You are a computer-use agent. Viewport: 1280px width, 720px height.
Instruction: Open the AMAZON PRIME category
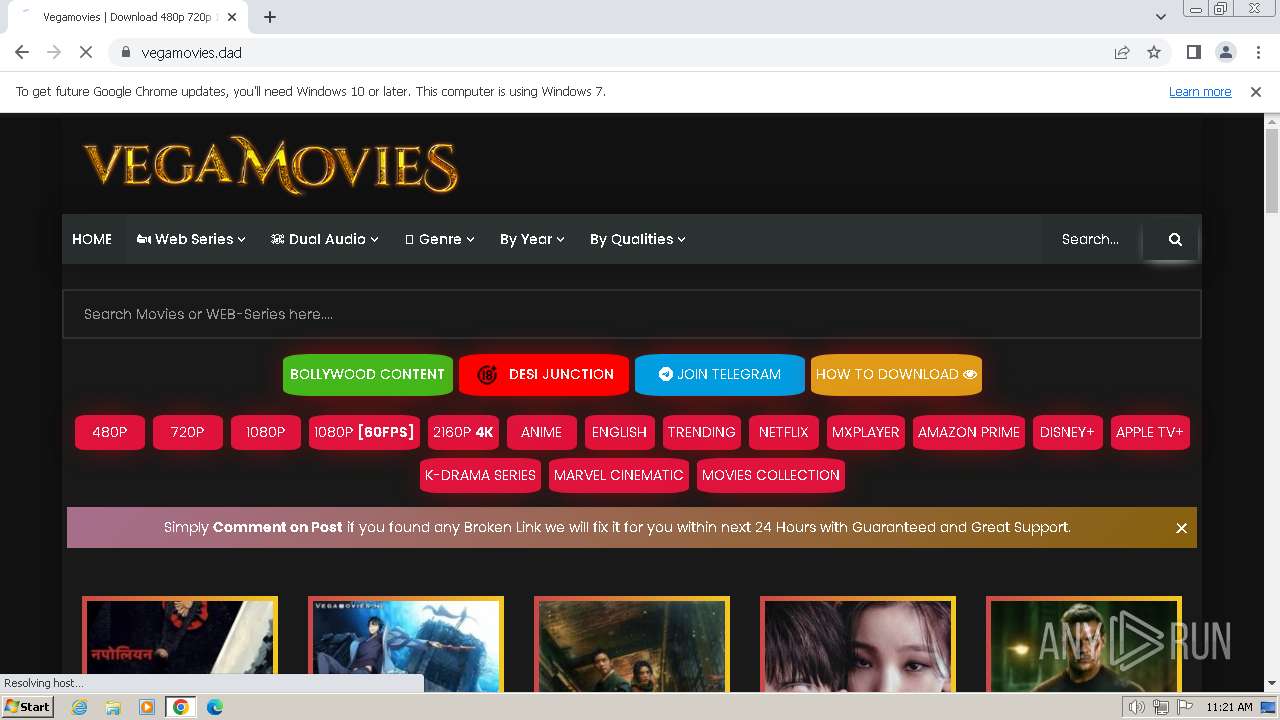(969, 432)
